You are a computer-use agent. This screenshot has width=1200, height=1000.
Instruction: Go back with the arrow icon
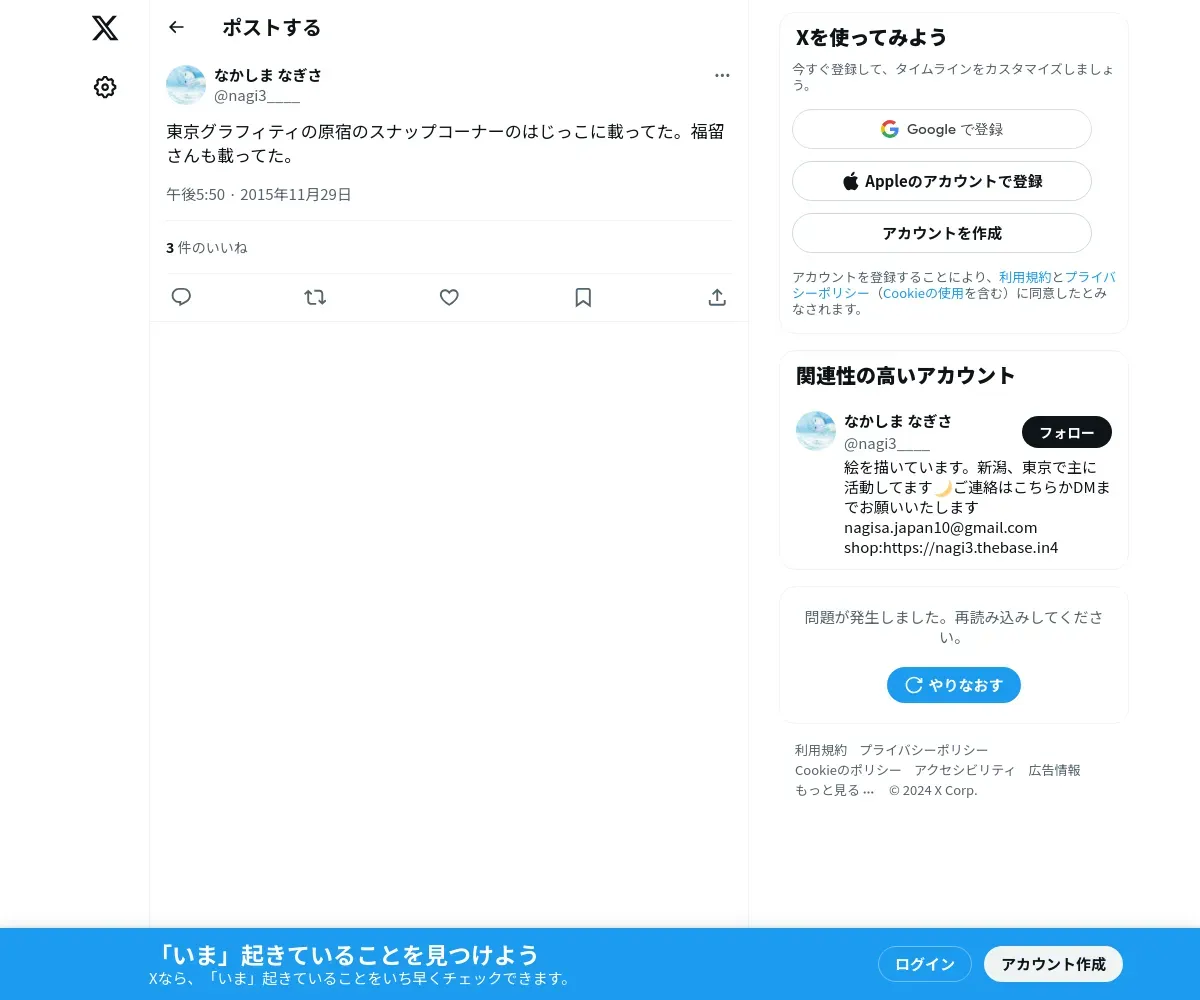click(x=177, y=27)
